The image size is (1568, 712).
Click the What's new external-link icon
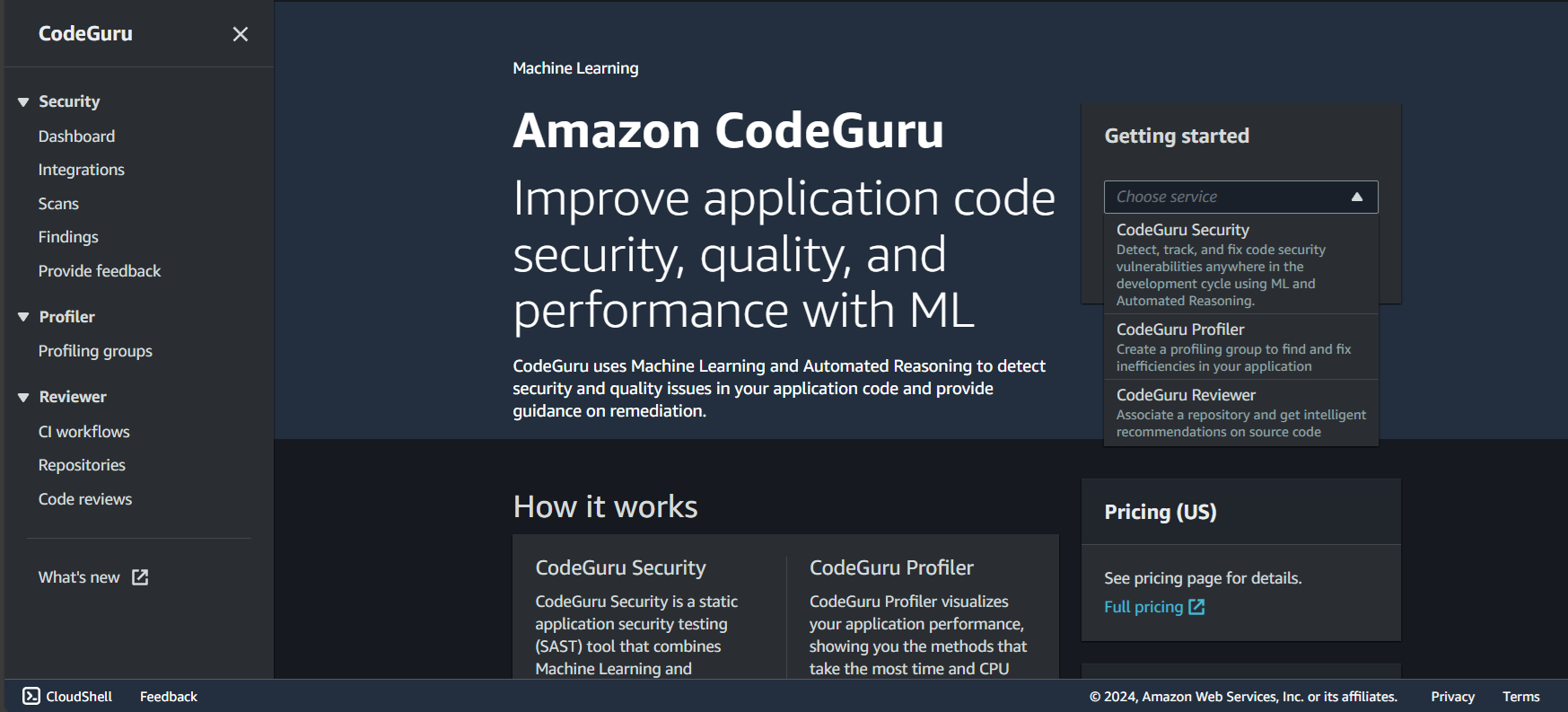(x=140, y=577)
